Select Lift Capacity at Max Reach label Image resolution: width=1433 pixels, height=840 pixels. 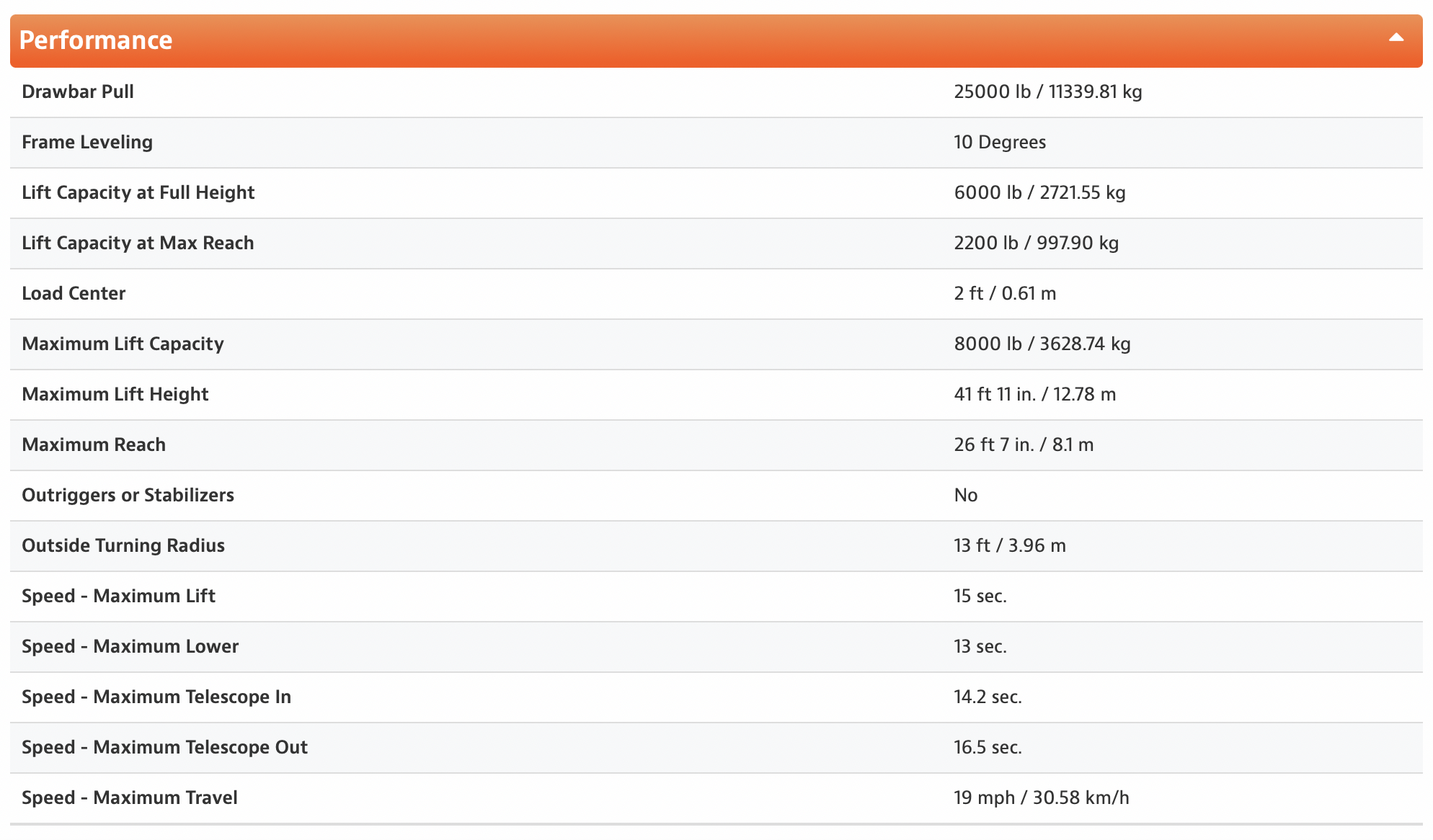(x=138, y=243)
